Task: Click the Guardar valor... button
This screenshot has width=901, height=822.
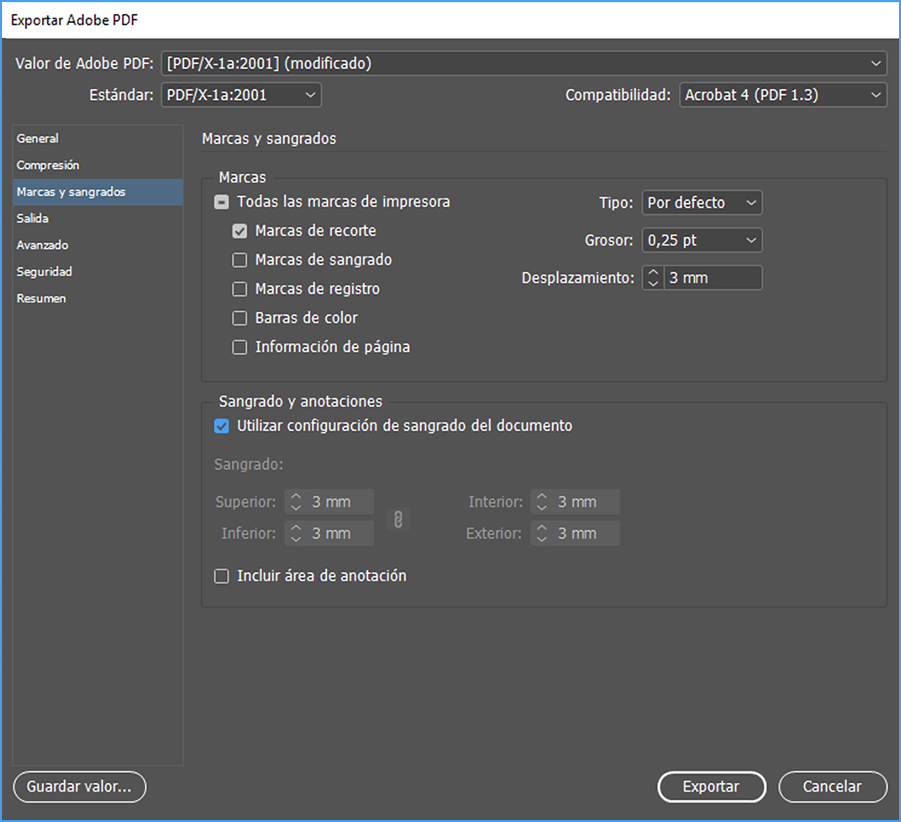Action: click(79, 786)
